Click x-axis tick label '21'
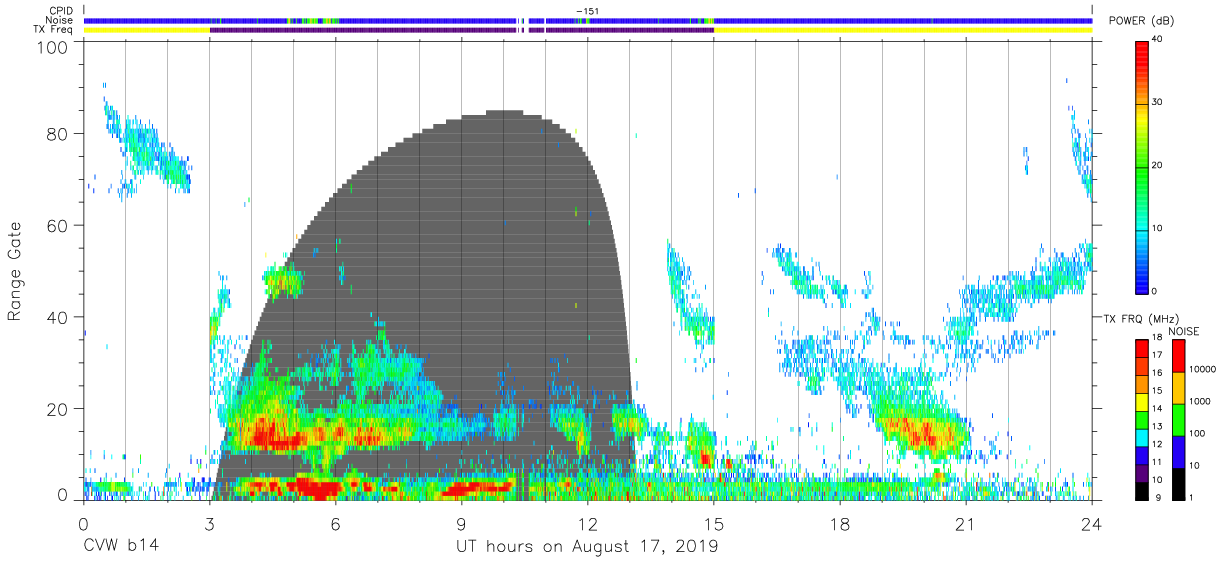 point(966,524)
